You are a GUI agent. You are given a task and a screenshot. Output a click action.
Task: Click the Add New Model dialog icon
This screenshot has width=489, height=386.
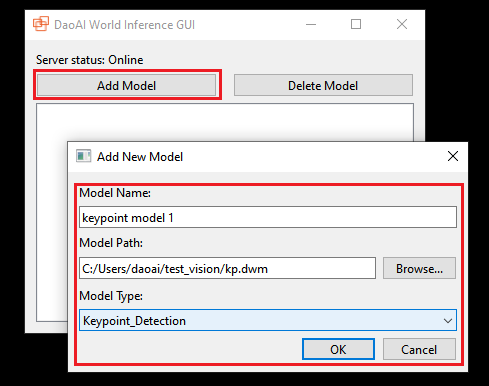pos(83,156)
